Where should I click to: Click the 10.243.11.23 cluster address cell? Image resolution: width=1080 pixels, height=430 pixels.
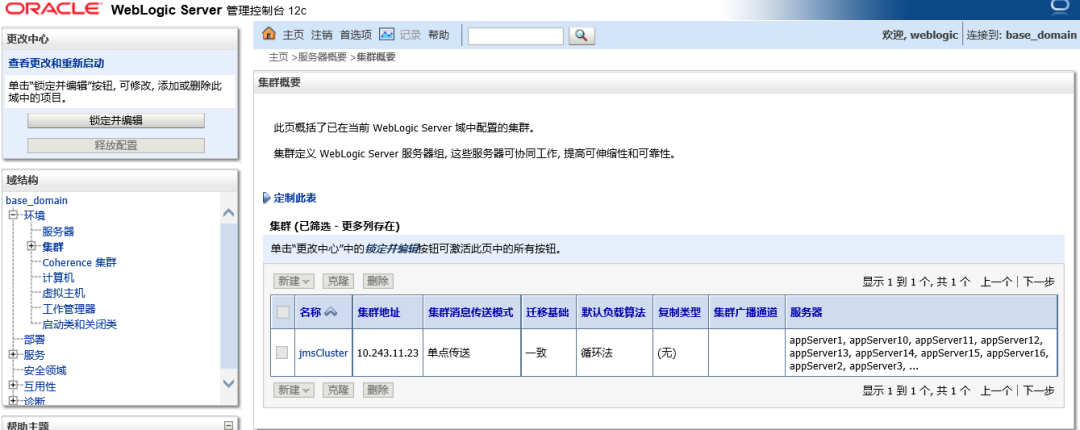coord(387,353)
